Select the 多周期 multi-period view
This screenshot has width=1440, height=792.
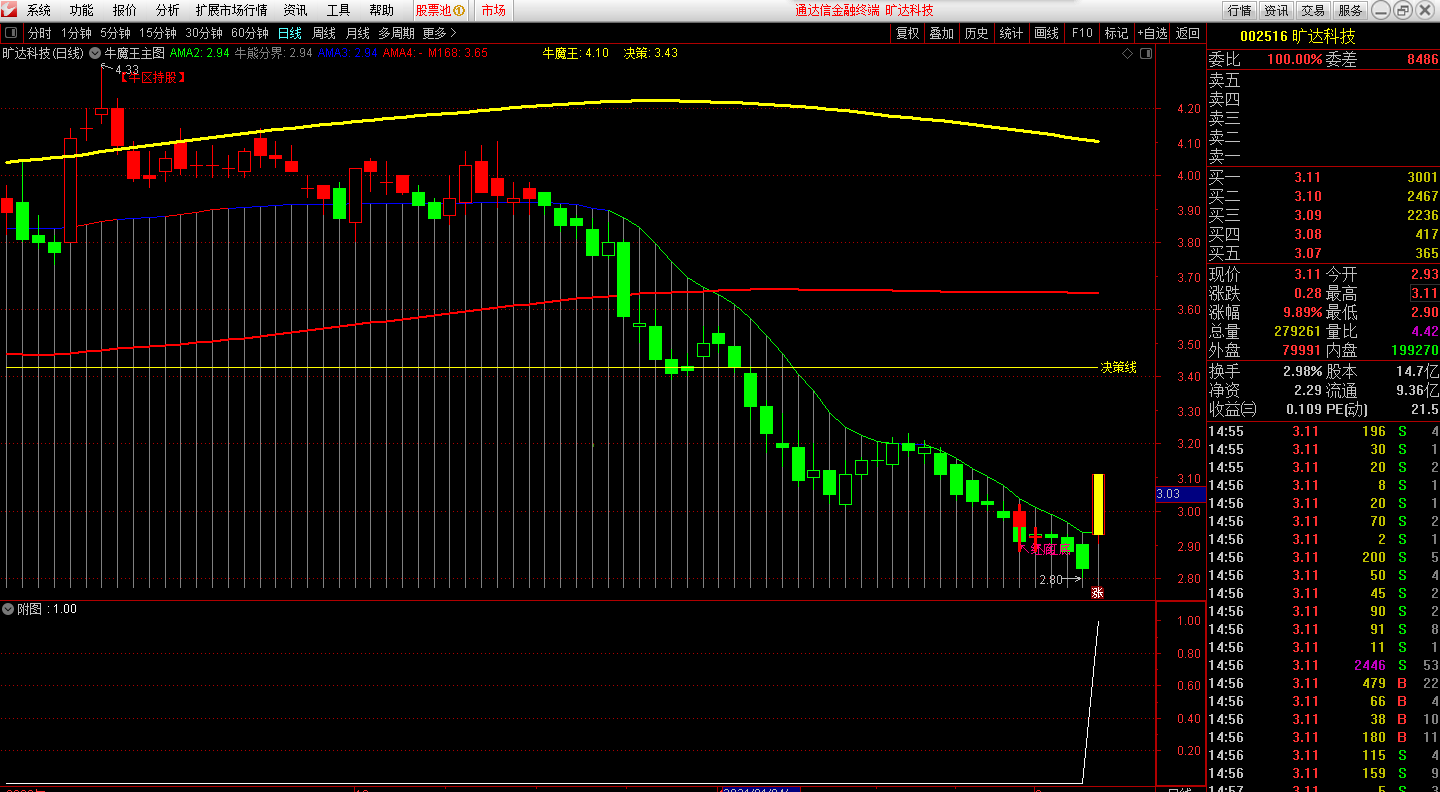pos(396,33)
